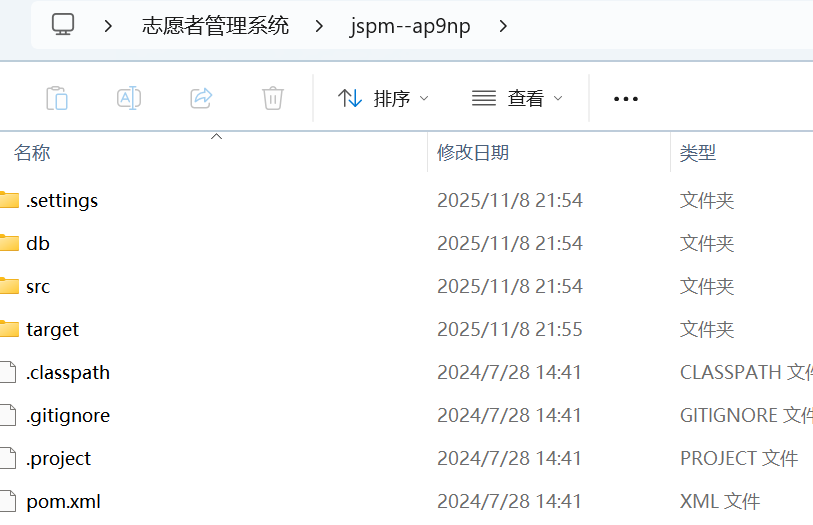Viewport: 813px width, 525px height.
Task: Click the paste clipboard icon
Action: [x=57, y=98]
